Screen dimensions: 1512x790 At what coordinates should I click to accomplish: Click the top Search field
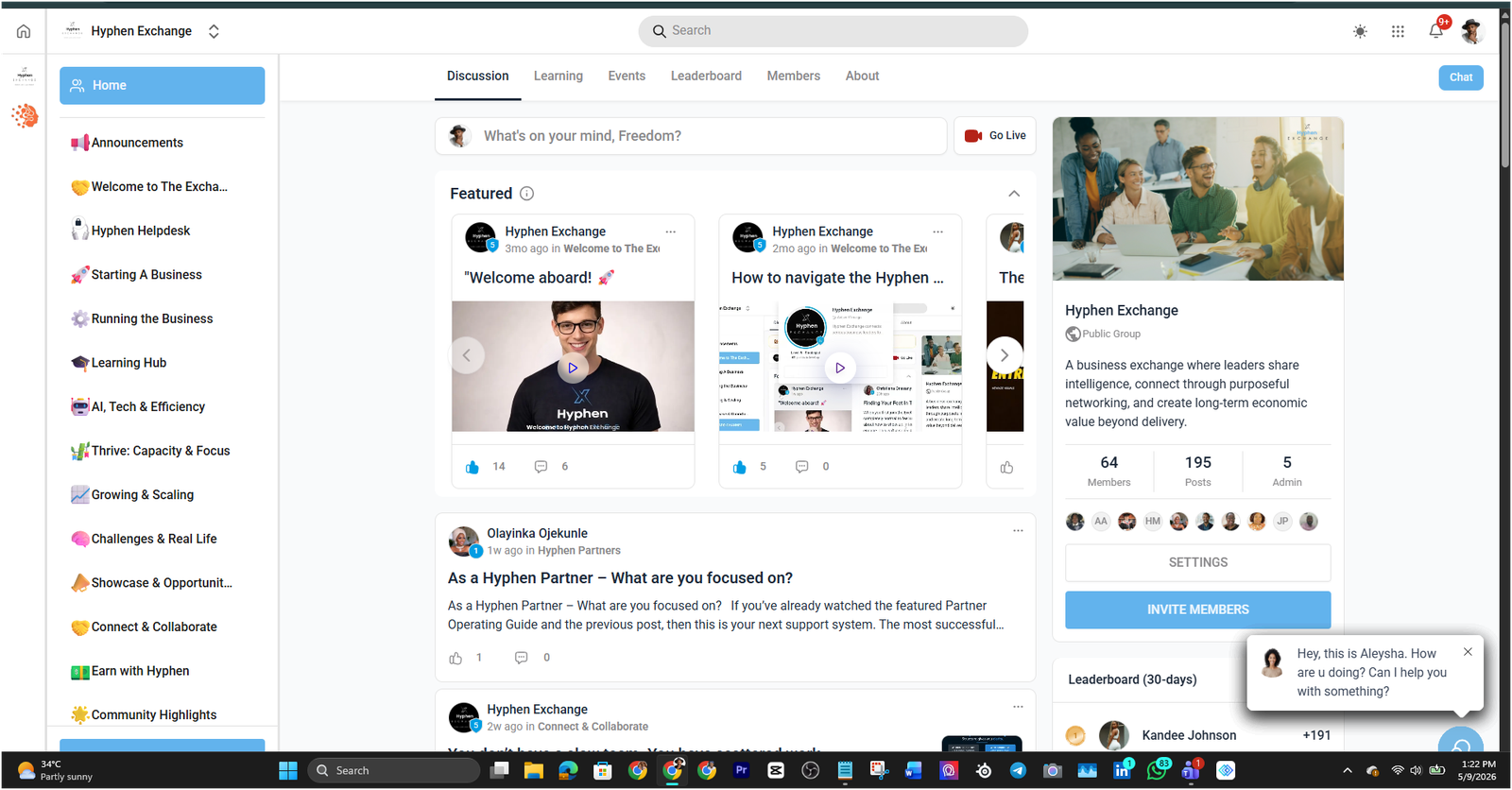click(x=833, y=31)
